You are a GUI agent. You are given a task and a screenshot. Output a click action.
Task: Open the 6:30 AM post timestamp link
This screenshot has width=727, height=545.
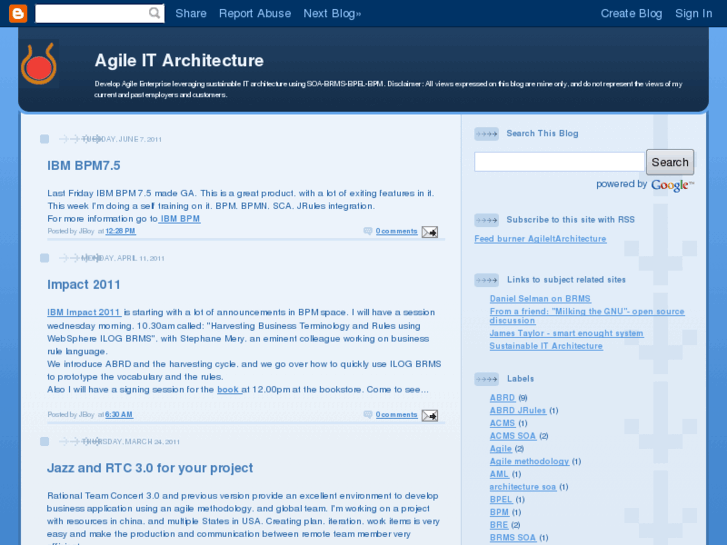click(x=119, y=415)
